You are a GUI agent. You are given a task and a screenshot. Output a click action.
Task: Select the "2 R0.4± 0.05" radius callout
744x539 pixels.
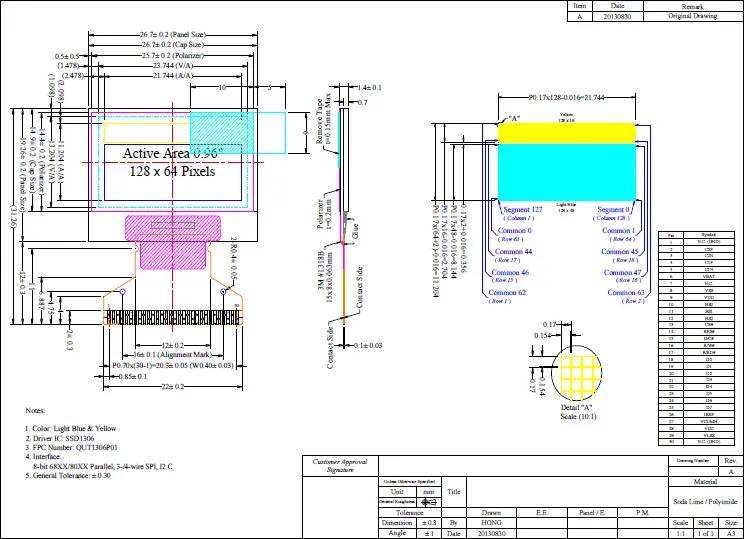(x=234, y=258)
